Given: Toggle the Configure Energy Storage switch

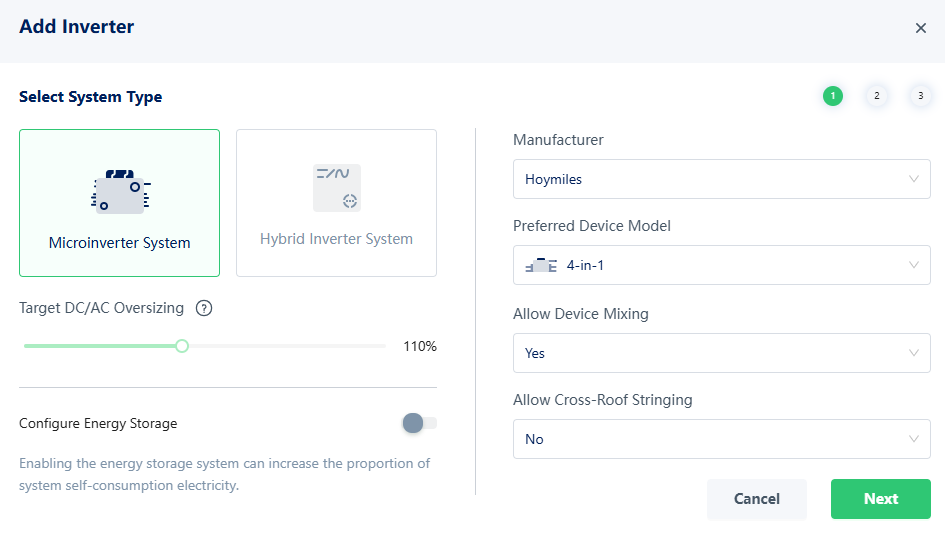Looking at the screenshot, I should pyautogui.click(x=419, y=423).
